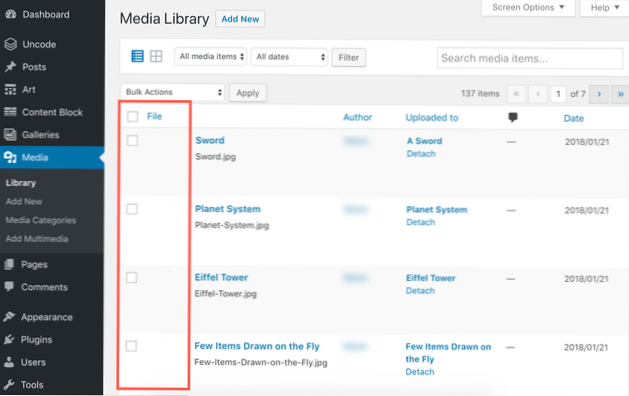
Task: Detach Sword from A Sword
Action: [x=421, y=154]
